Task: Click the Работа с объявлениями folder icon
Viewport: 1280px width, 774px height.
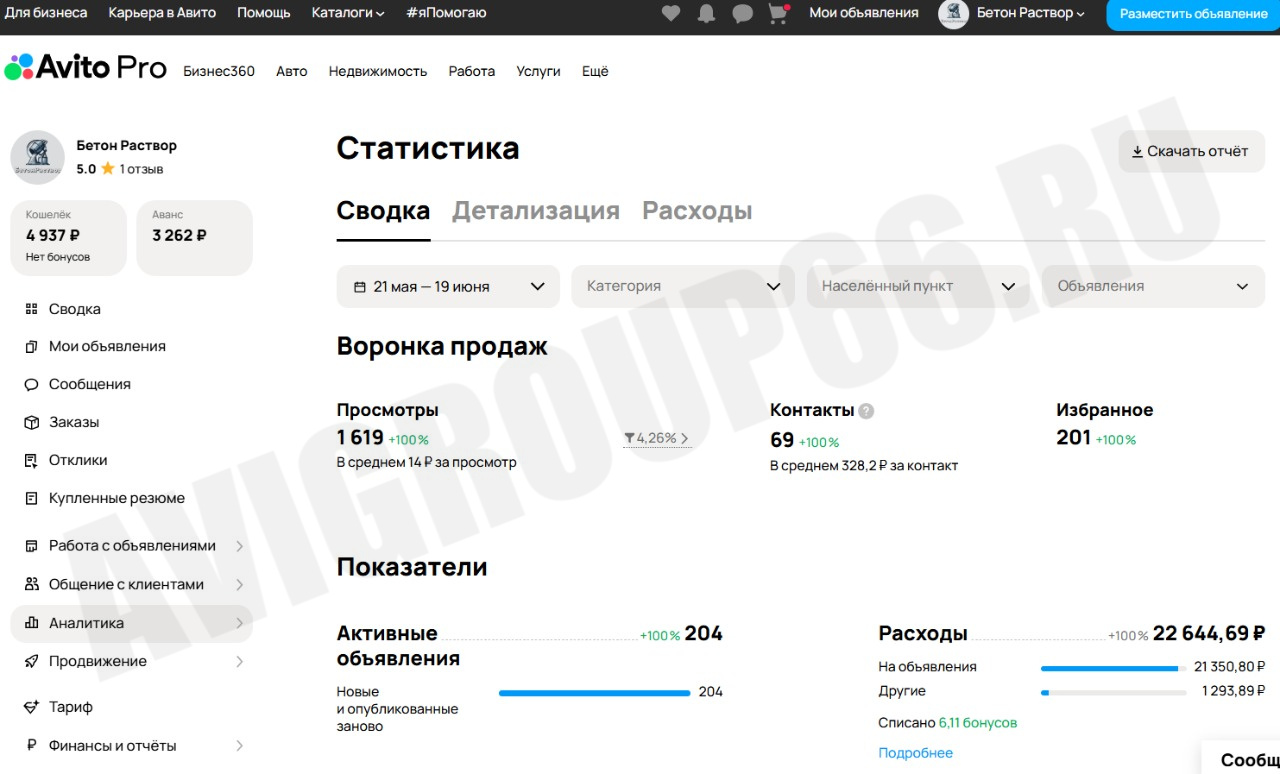Action: 31,546
